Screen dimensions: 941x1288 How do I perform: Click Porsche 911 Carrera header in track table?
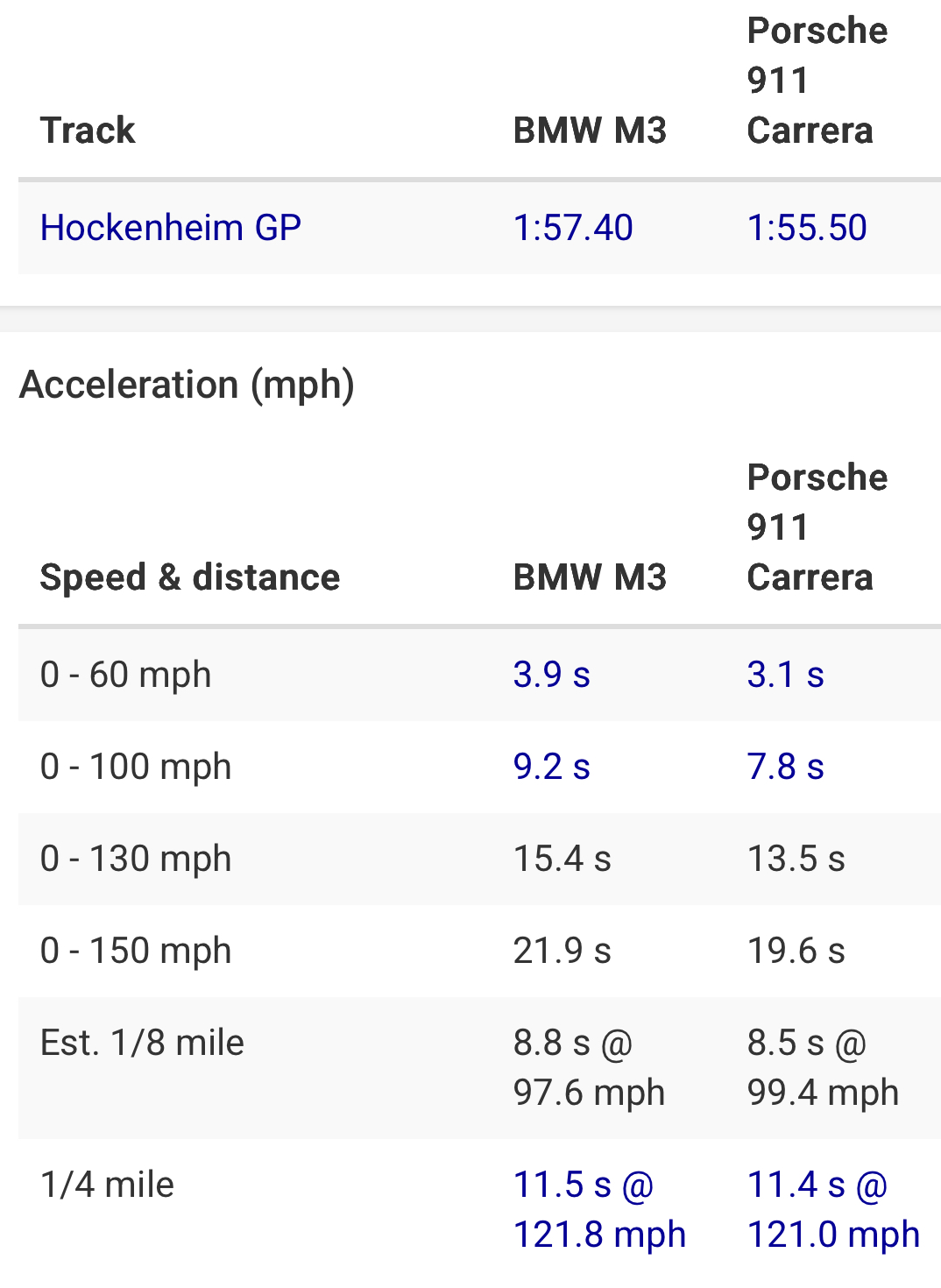click(x=817, y=81)
